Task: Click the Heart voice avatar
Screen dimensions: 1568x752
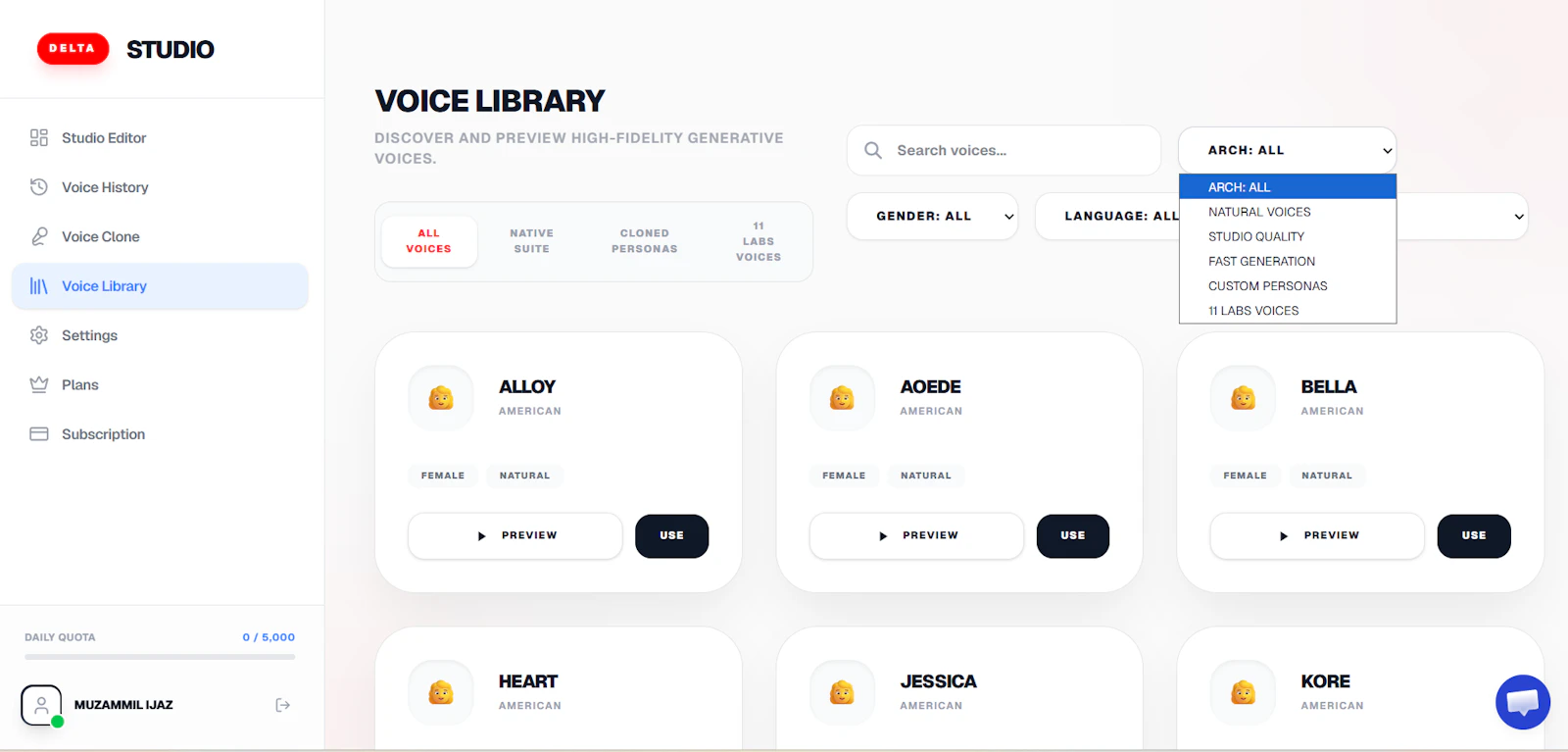Action: pos(441,693)
